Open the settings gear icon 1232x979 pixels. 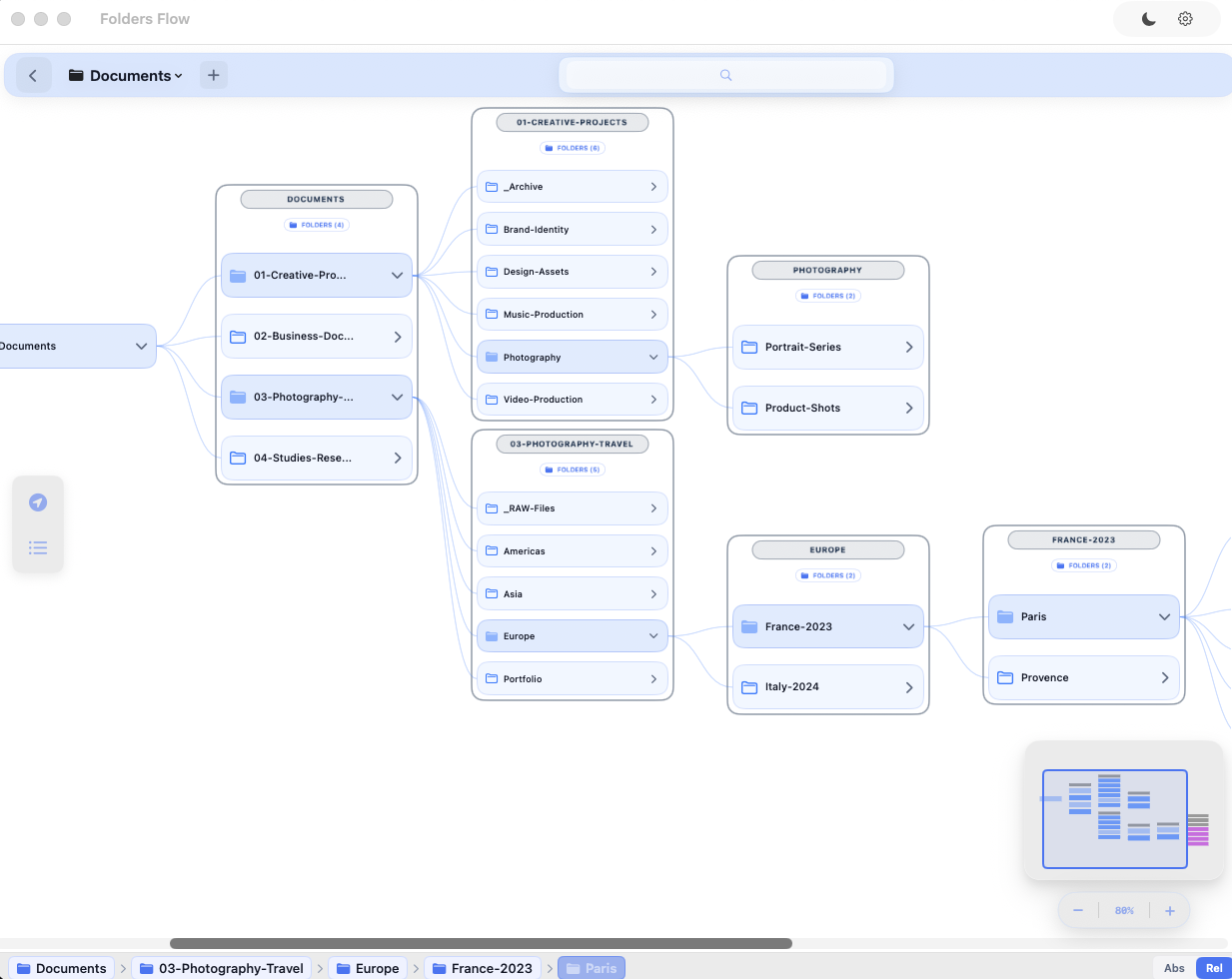(1185, 18)
